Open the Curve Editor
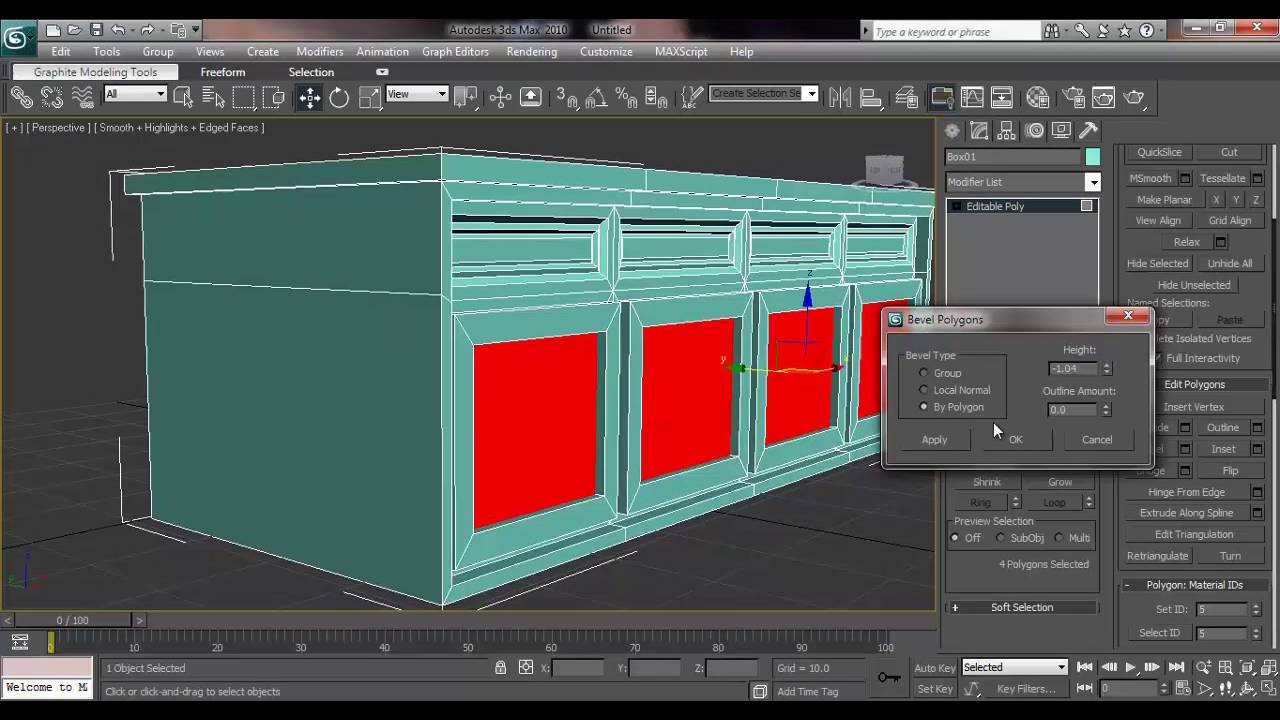 [971, 97]
